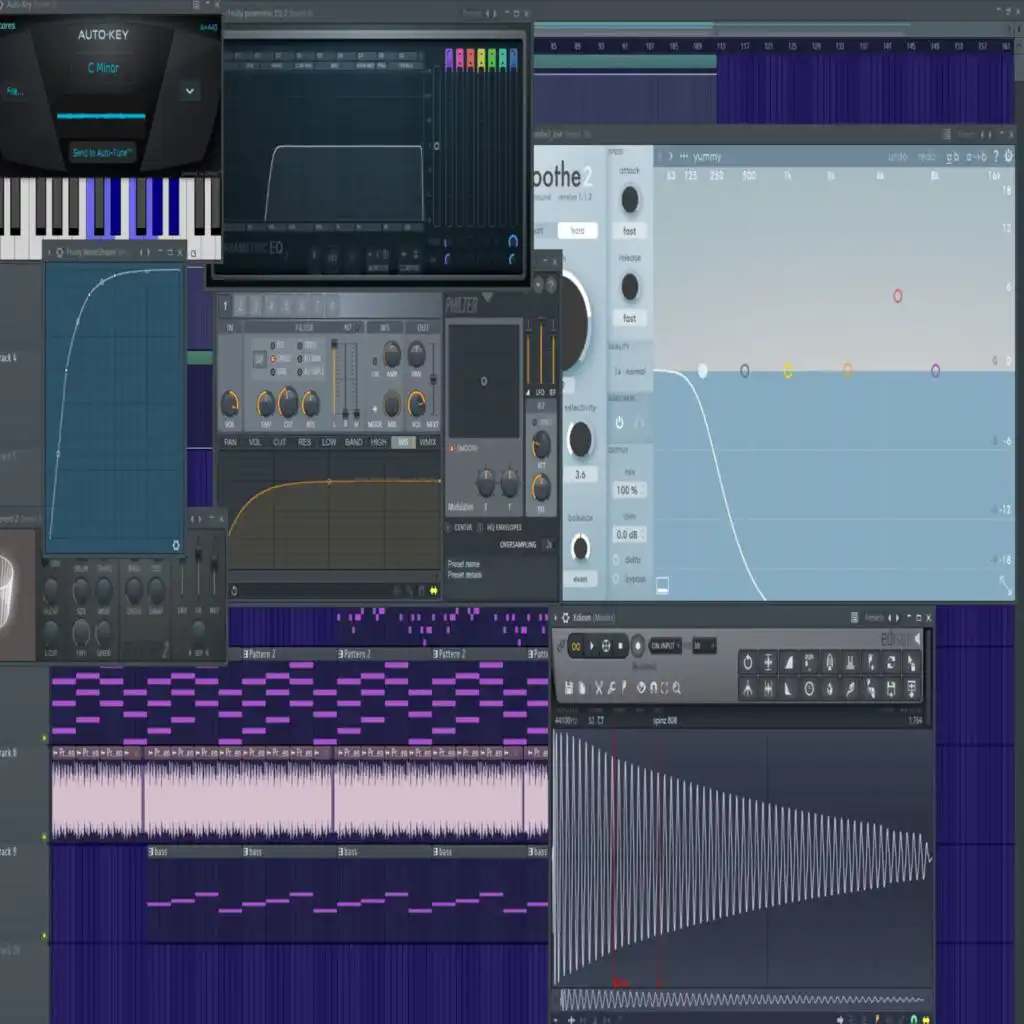Open Soothe2 quality 1x normal selector
The width and height of the screenshot is (1024, 1024).
630,372
